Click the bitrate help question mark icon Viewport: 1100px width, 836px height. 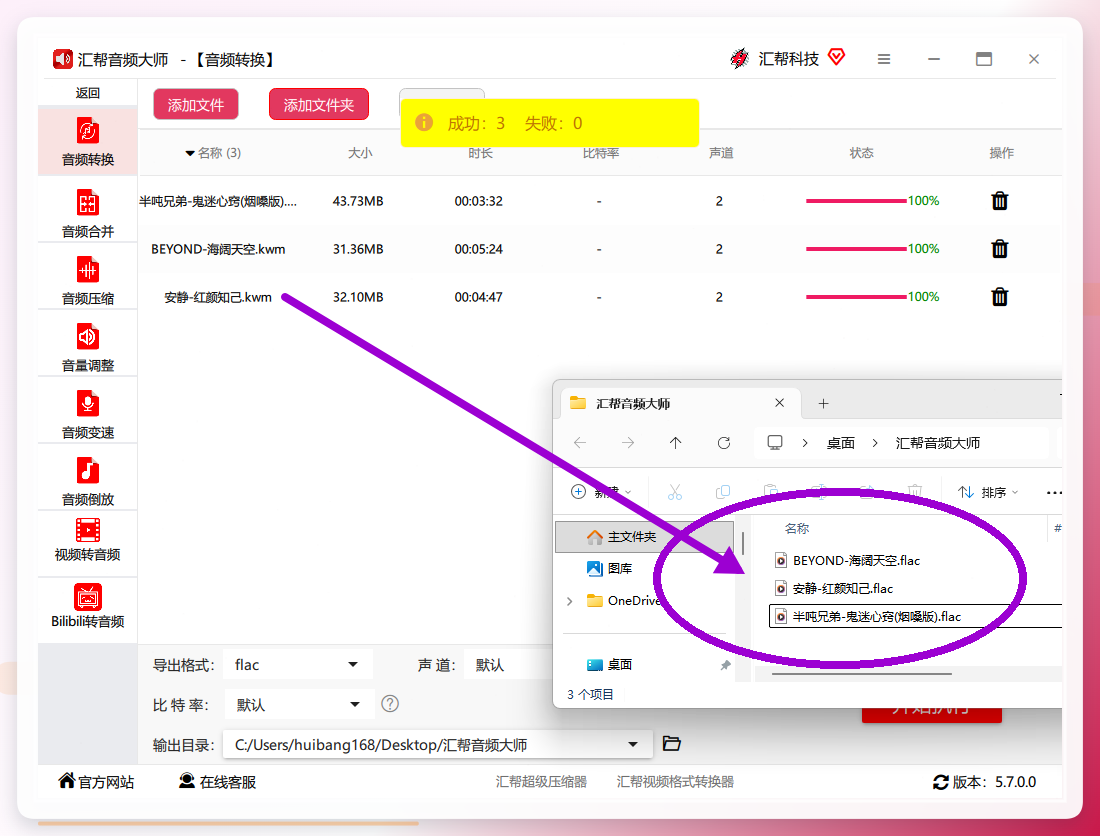click(390, 703)
